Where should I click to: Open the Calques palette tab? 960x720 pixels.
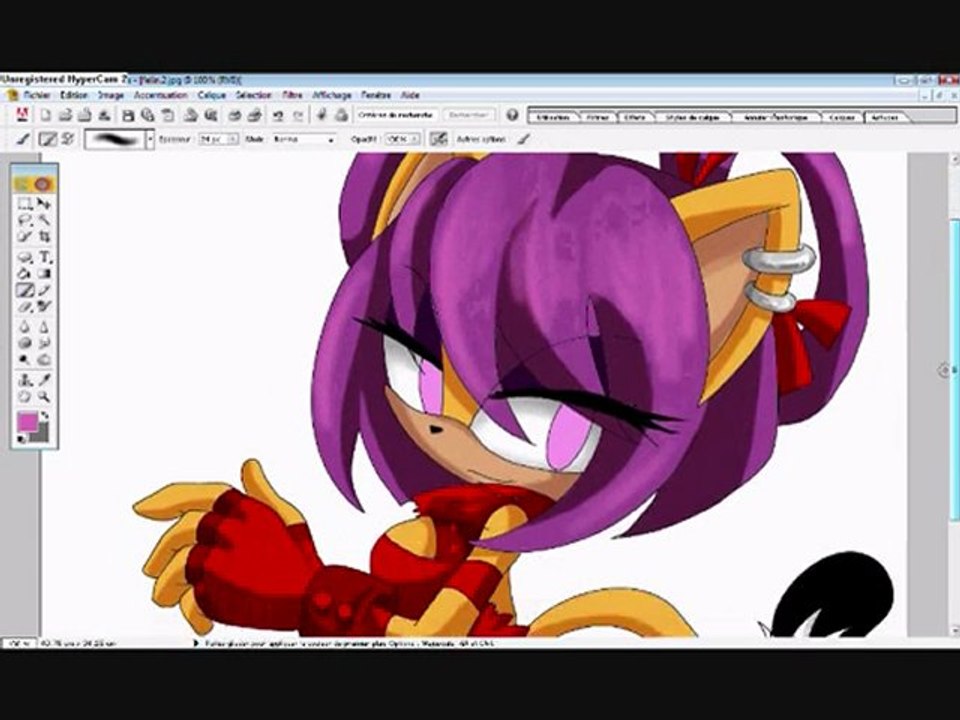pos(841,117)
